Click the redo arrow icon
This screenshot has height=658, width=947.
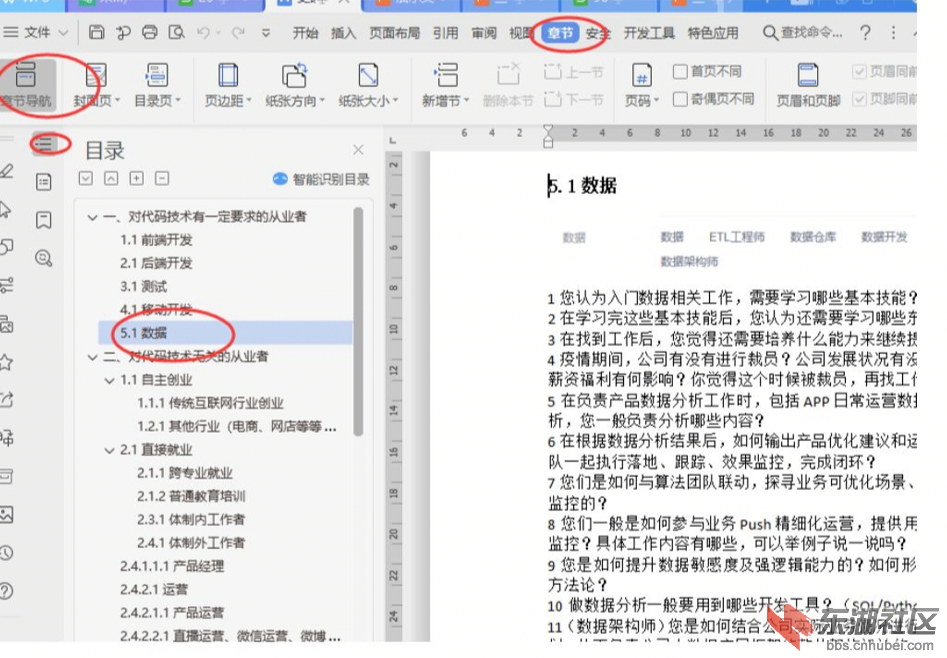tap(239, 32)
